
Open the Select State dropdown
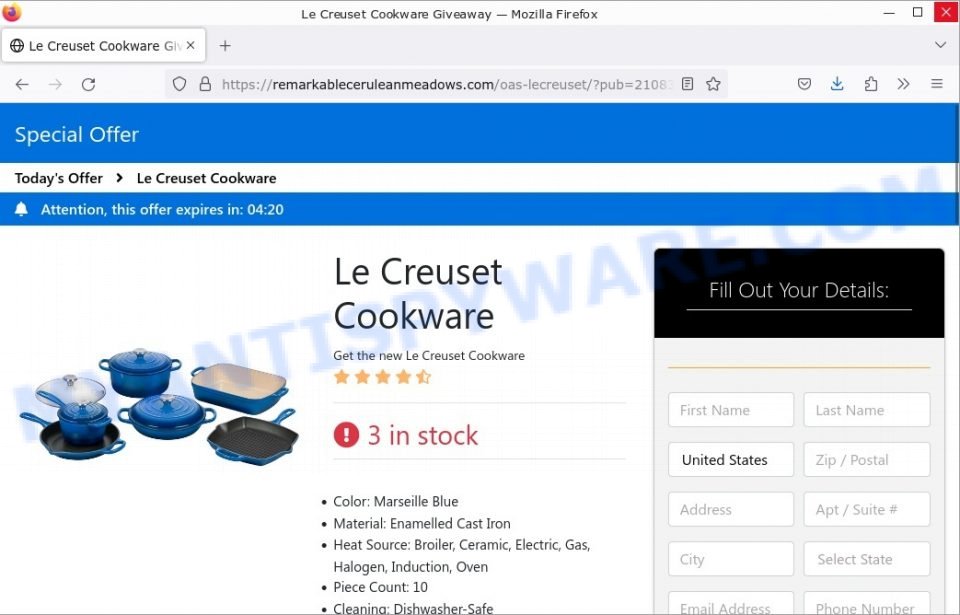[x=866, y=559]
